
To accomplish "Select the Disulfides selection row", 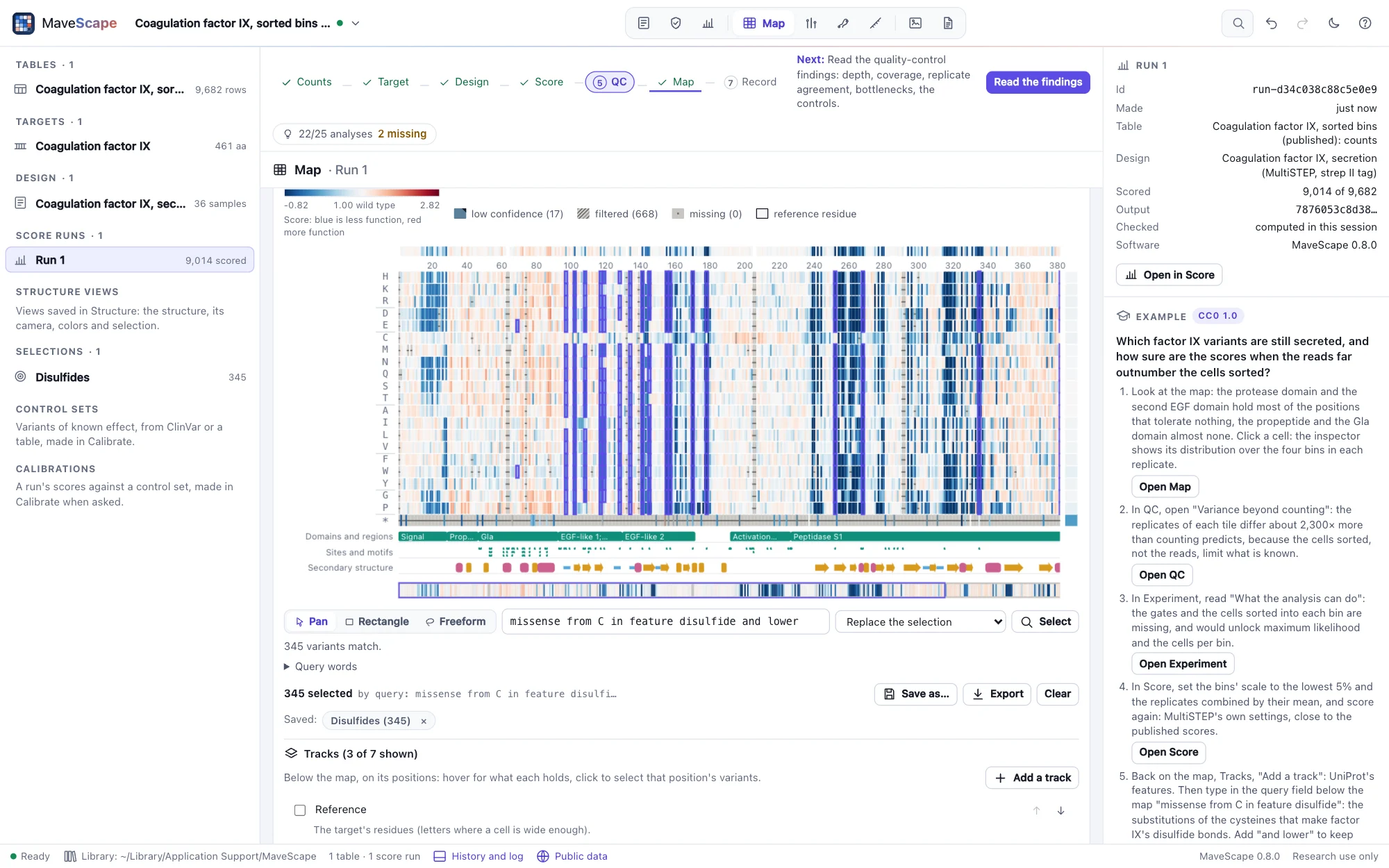I will coord(130,377).
